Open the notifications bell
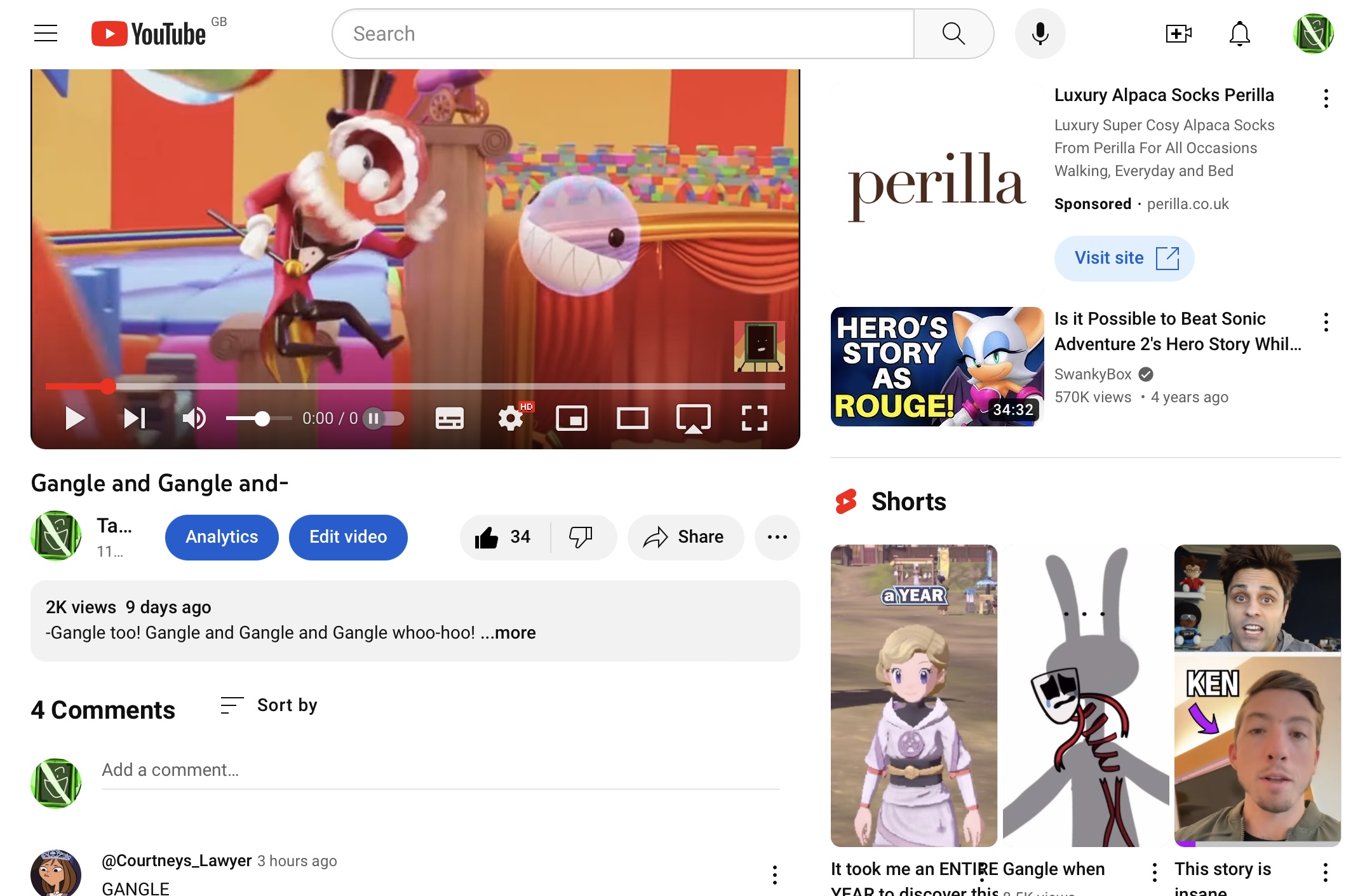 1239,33
